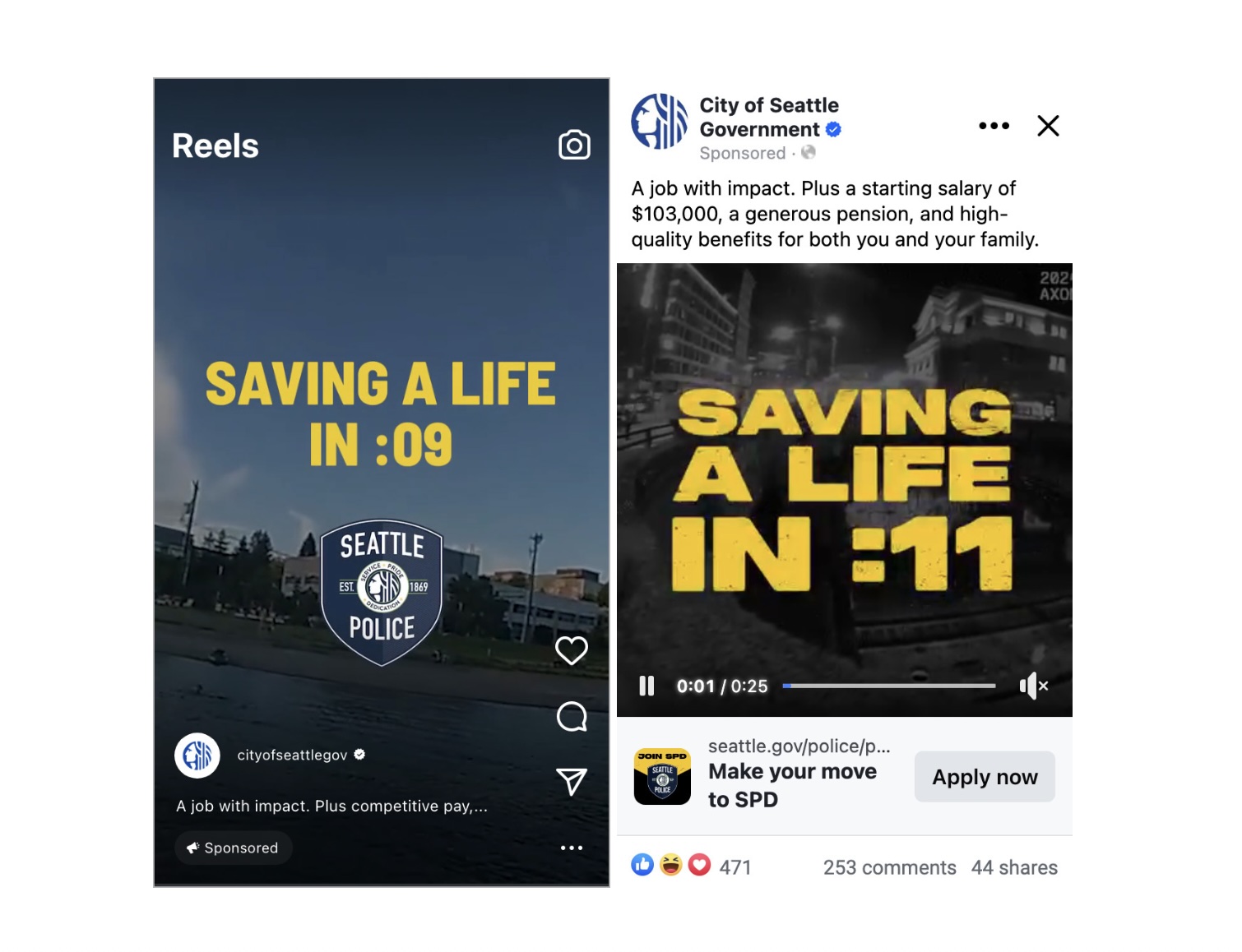Open three-dot menu on Instagram reel

(x=572, y=848)
